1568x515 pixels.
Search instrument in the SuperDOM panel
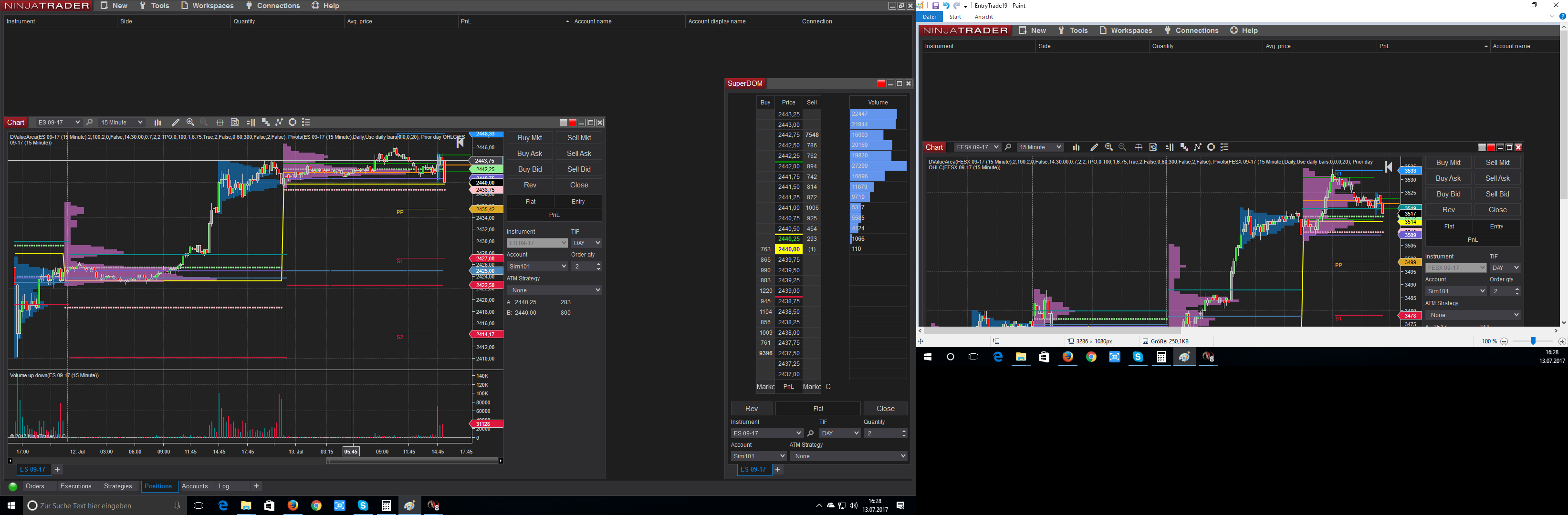pyautogui.click(x=810, y=433)
